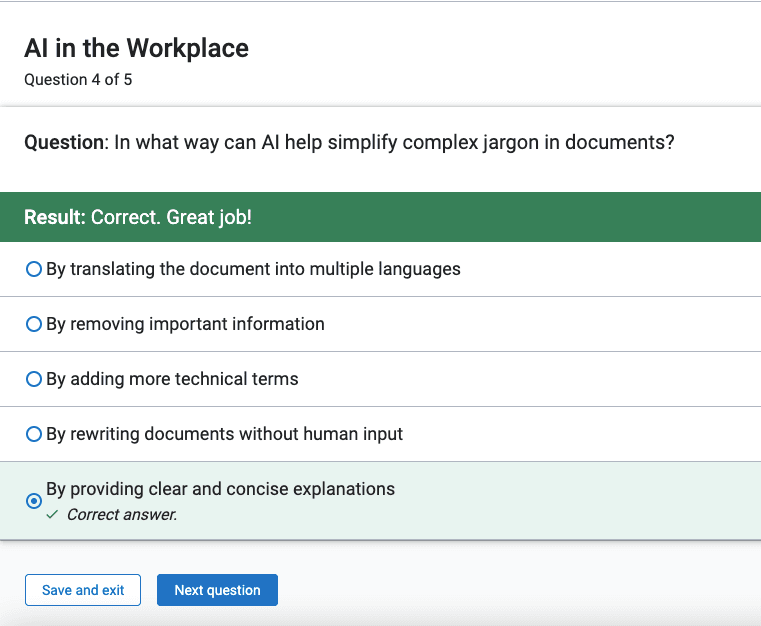Click the bold 'Question' label
Screen dimensions: 761x626
[x=65, y=143]
